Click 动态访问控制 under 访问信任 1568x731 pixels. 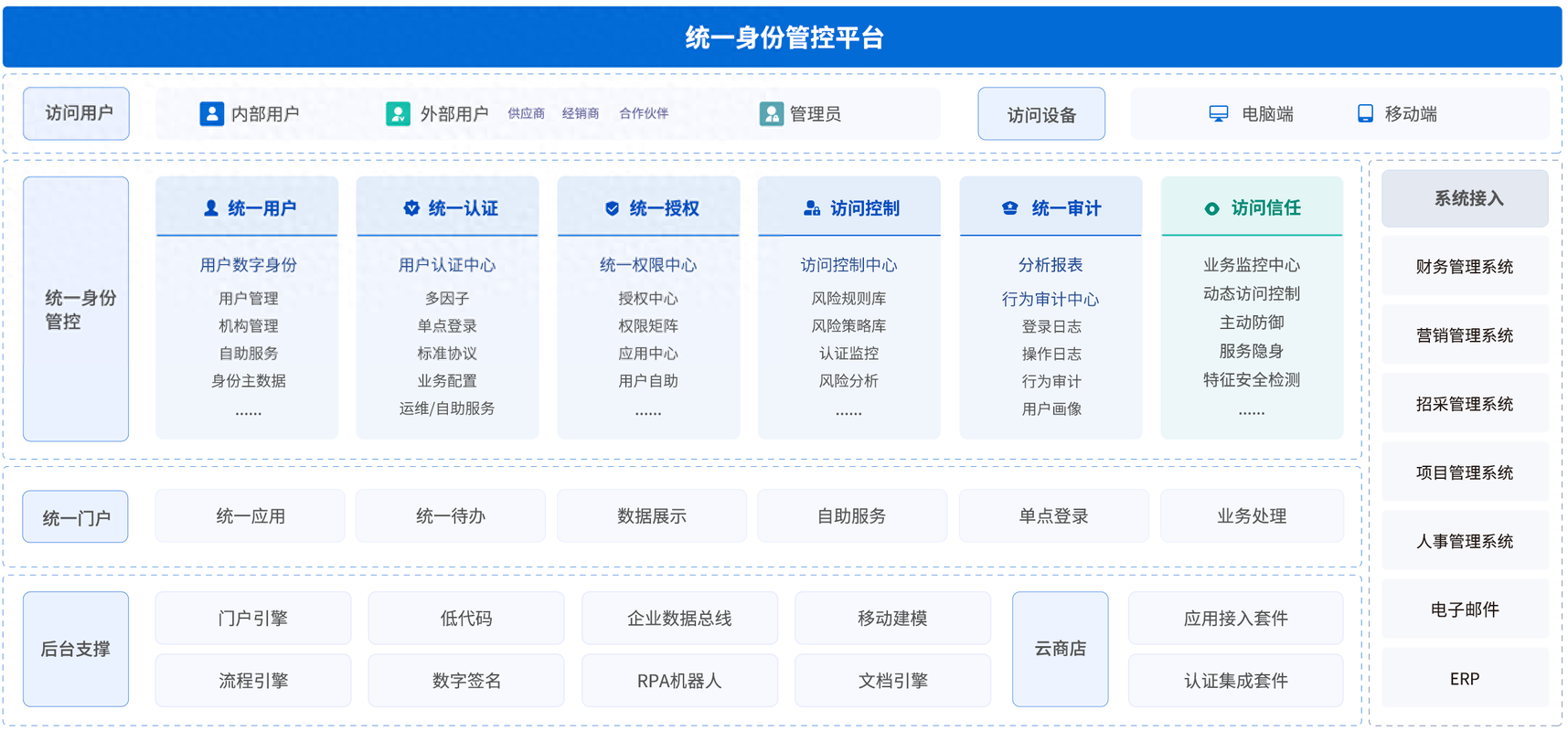(1252, 293)
